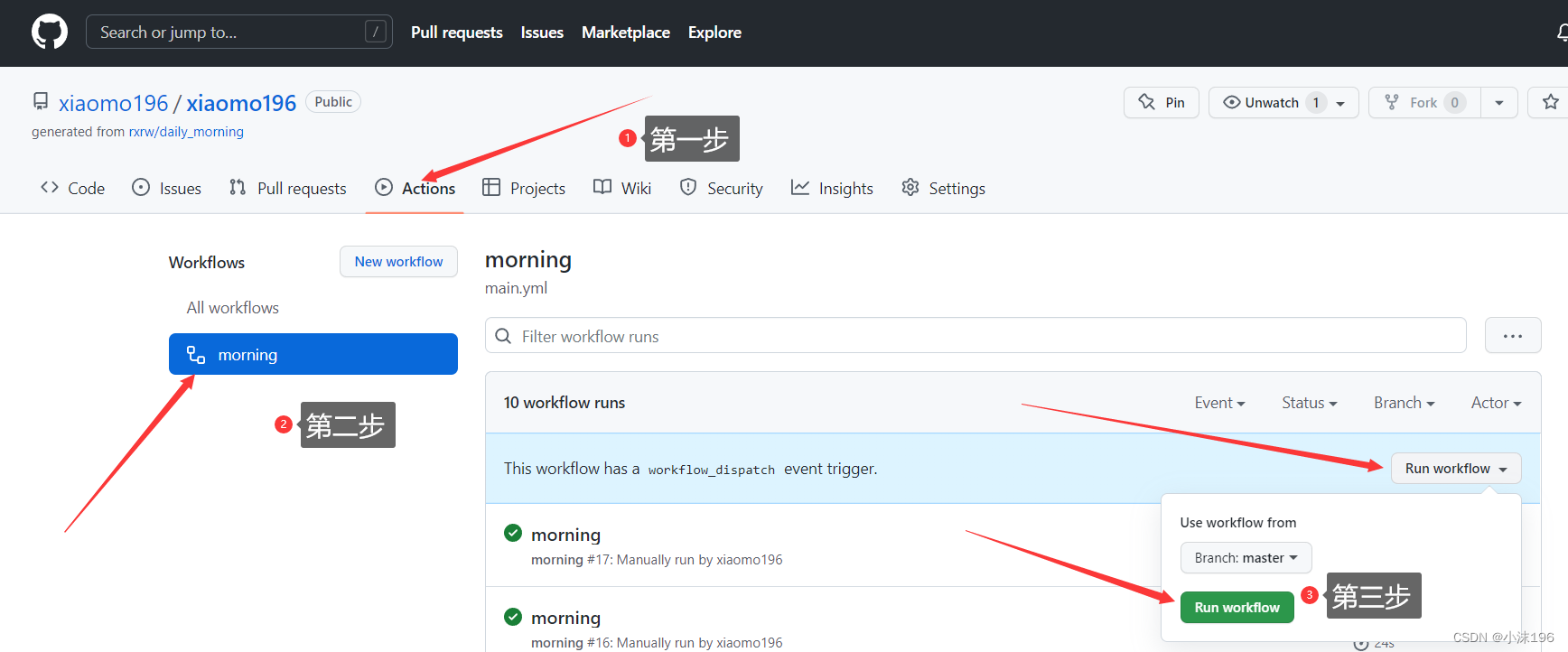Screen dimensions: 1568x652
Task: Click the Projects tab table icon
Action: 491,187
